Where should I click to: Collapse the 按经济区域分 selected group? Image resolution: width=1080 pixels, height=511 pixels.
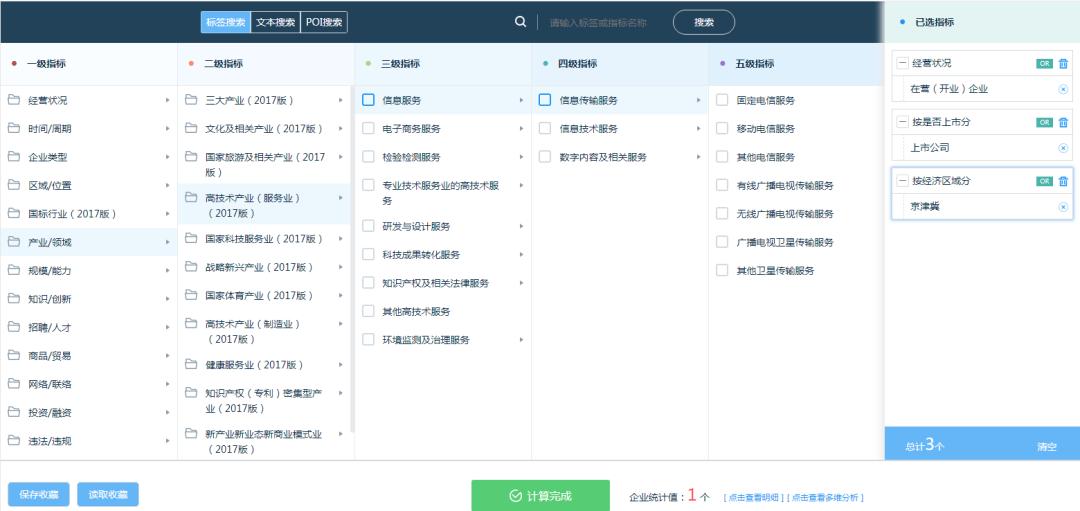[902, 181]
